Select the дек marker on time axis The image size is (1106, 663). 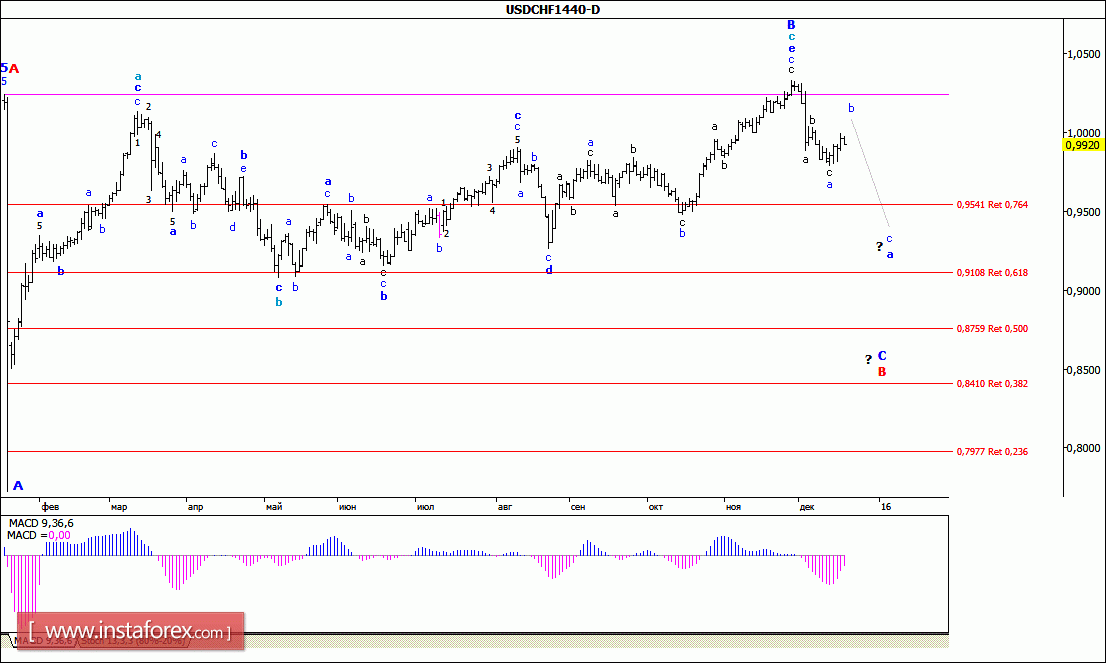807,507
